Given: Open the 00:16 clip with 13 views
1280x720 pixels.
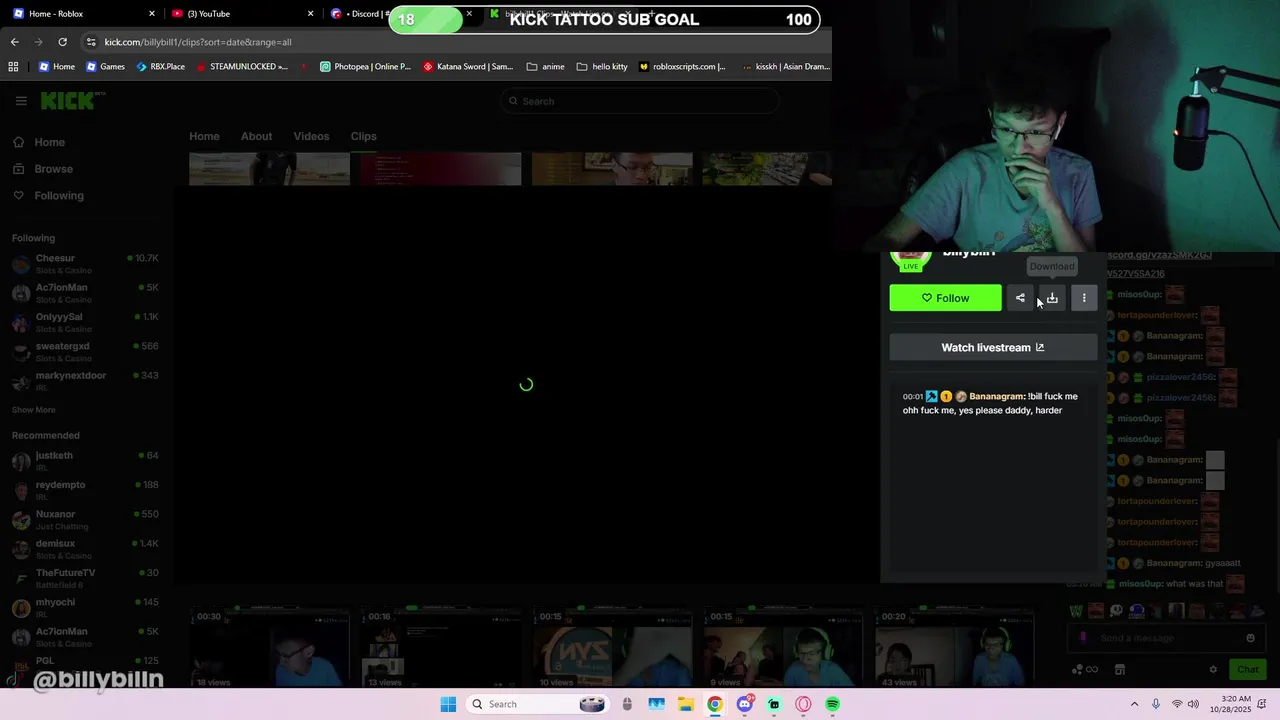Looking at the screenshot, I should (441, 647).
